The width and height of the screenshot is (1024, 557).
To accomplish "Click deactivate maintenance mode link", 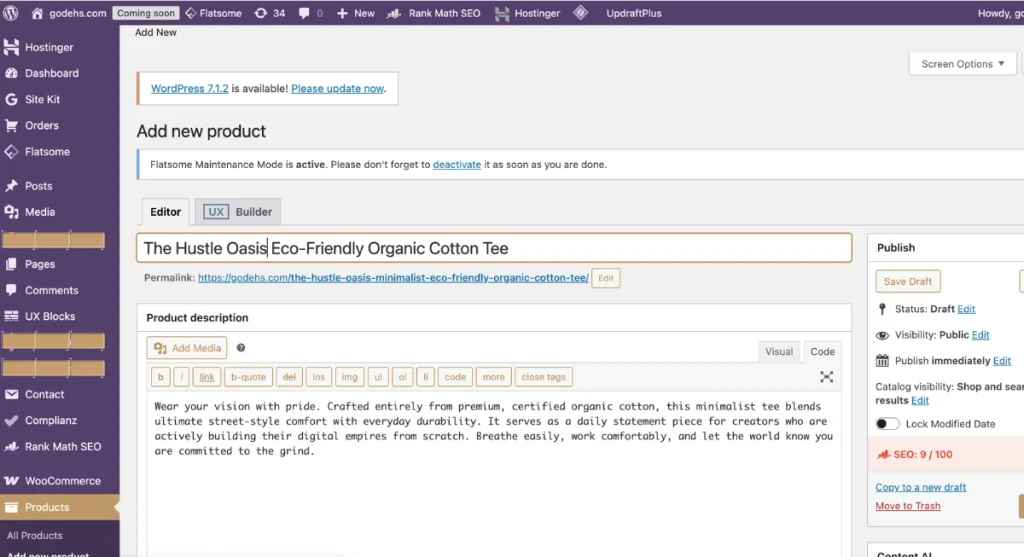I will [x=456, y=165].
